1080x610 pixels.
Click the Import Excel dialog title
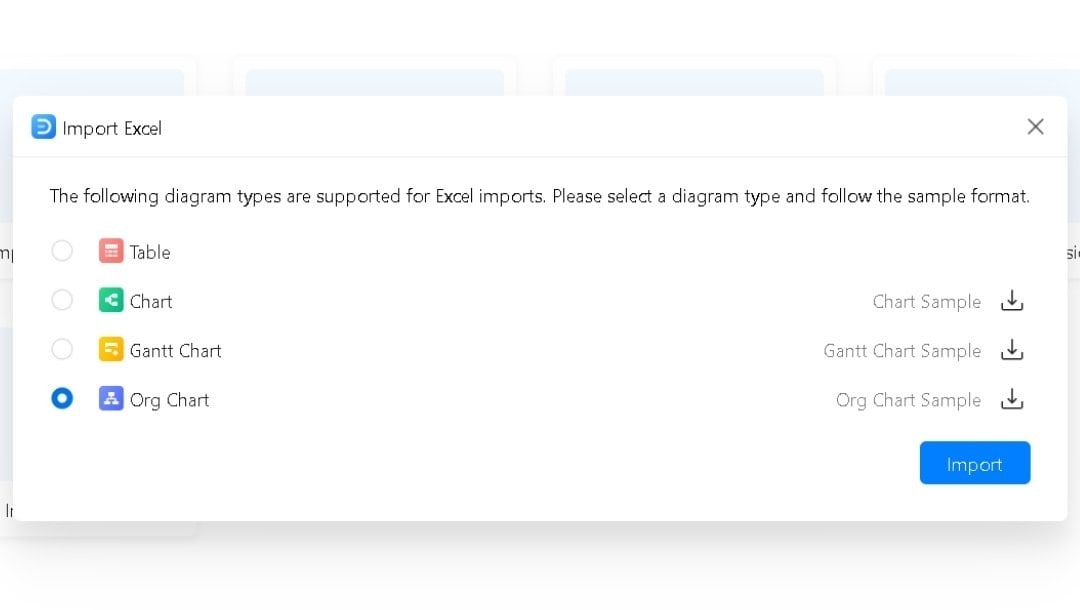pyautogui.click(x=110, y=128)
